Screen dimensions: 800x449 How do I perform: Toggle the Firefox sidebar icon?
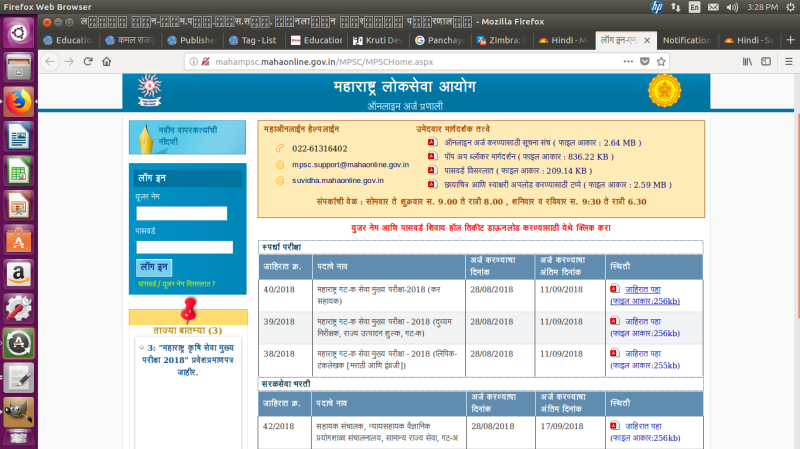click(x=766, y=62)
